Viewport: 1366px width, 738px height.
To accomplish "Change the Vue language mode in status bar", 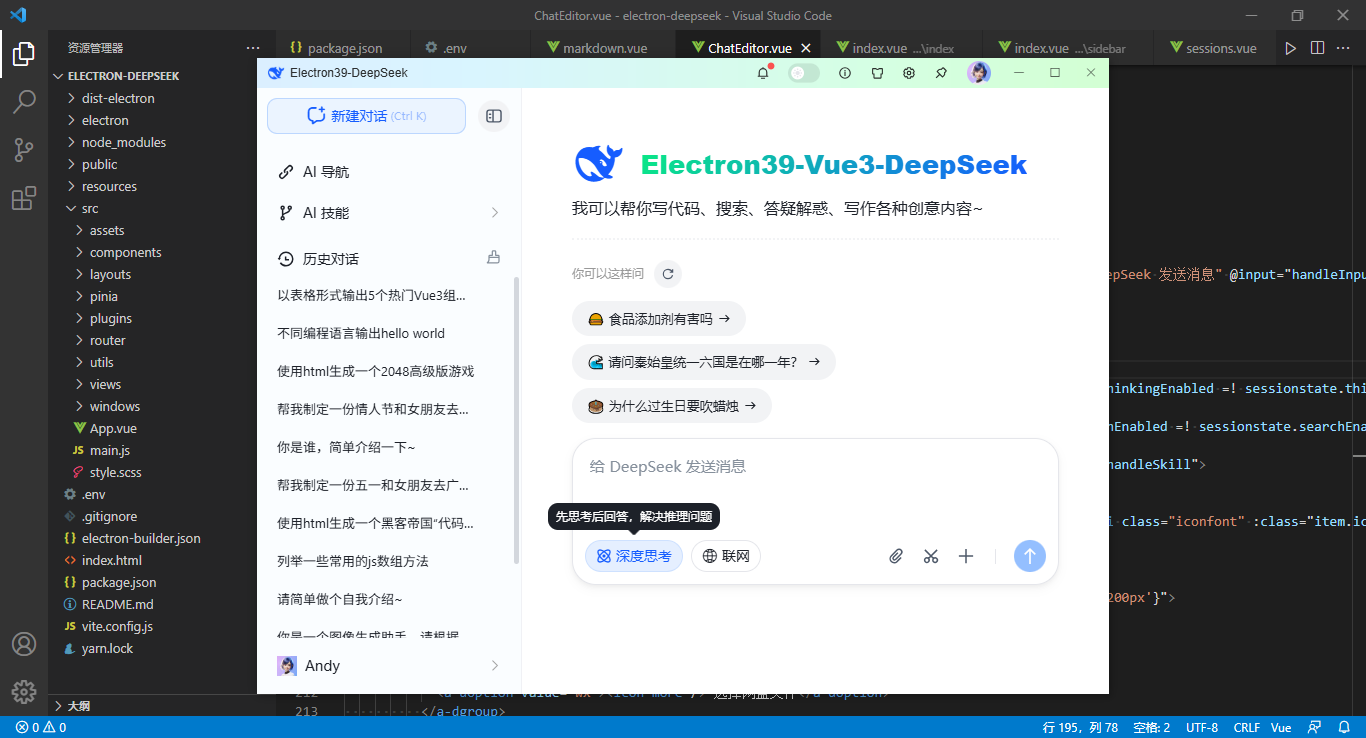I will [1281, 727].
